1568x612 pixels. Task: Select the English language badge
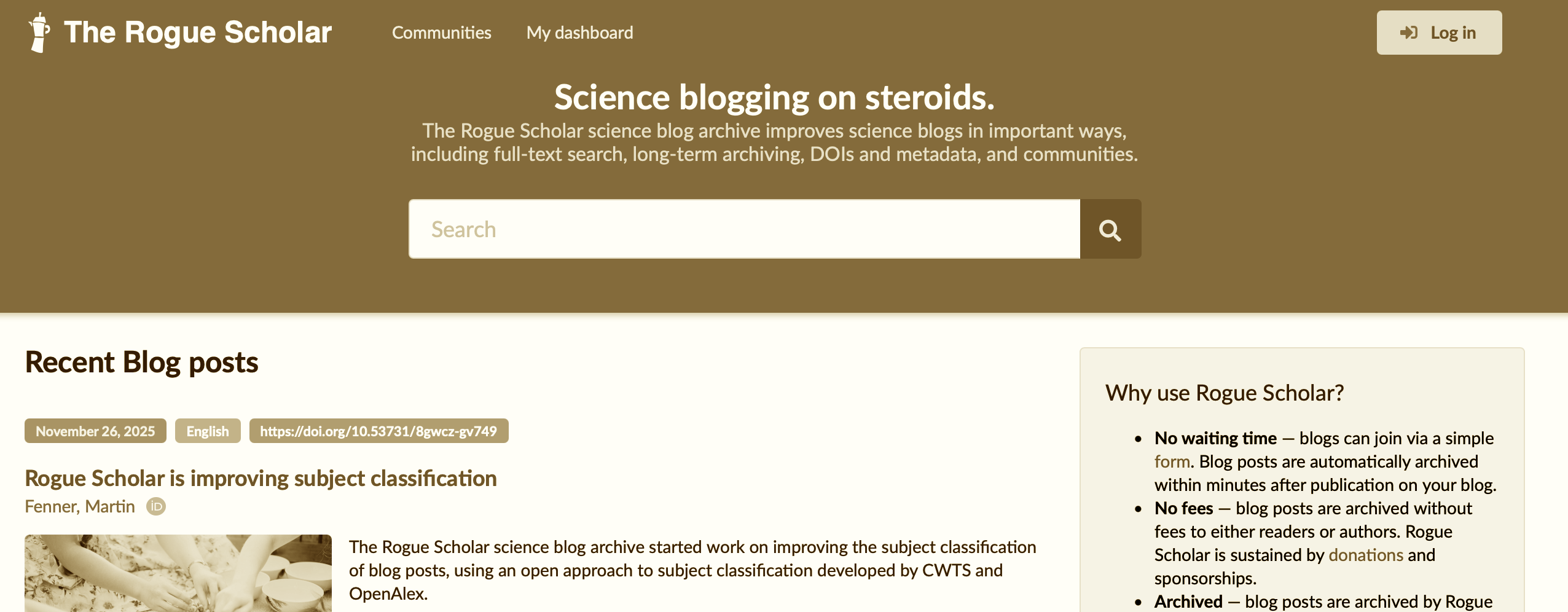click(x=208, y=431)
